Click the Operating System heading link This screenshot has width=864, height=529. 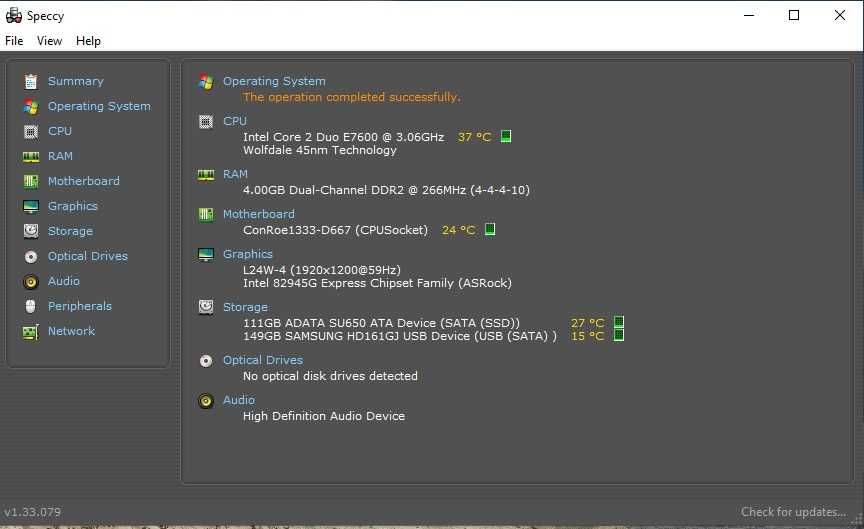(x=274, y=81)
